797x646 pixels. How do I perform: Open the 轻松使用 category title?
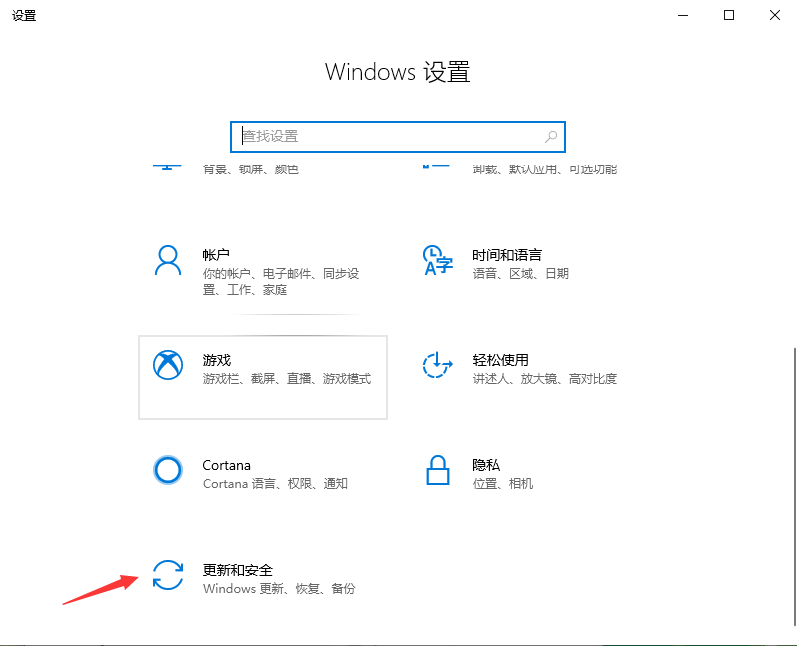pos(500,360)
